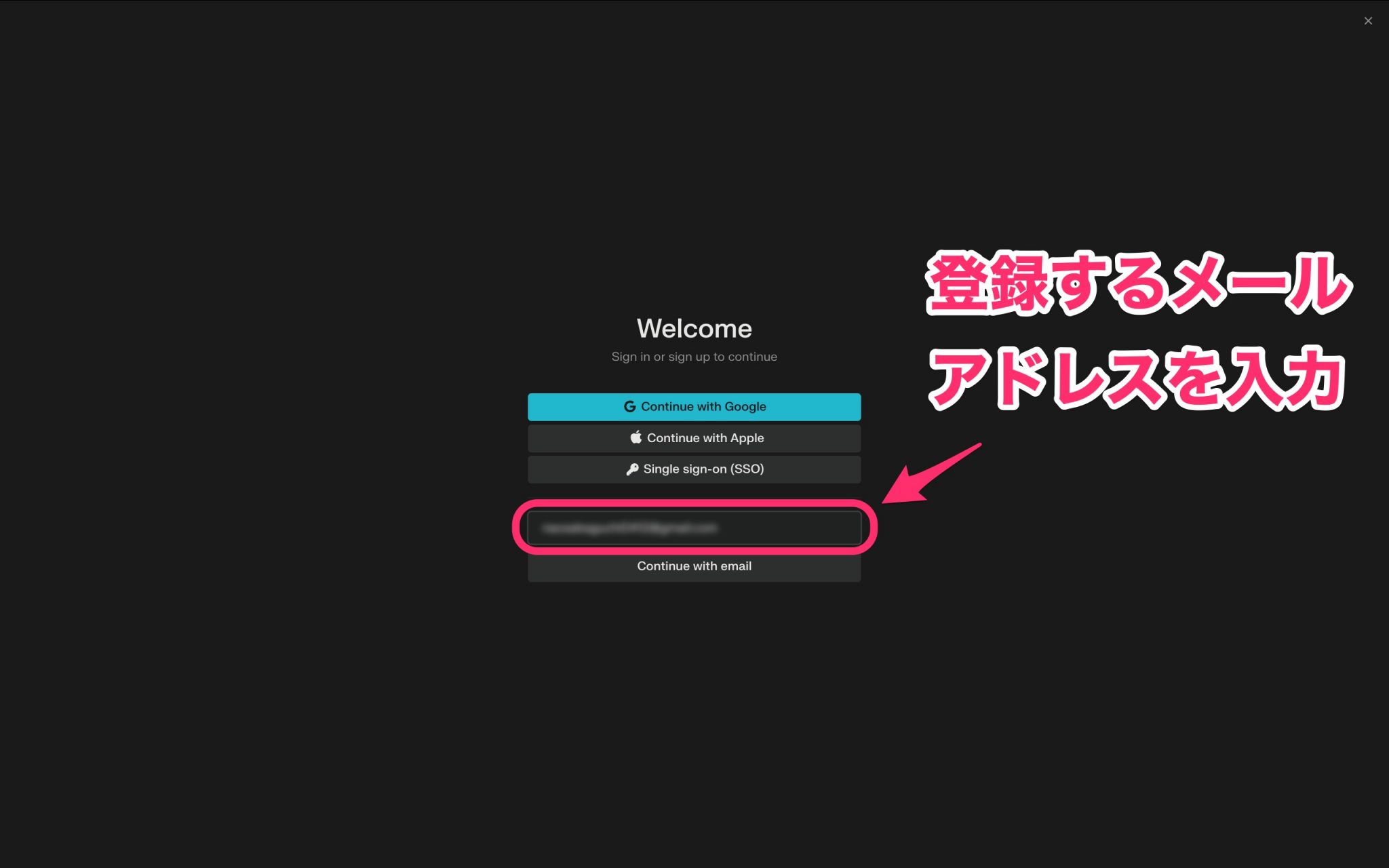1389x868 pixels.
Task: Click the '登録するメール' annotation text
Action: (1138, 283)
